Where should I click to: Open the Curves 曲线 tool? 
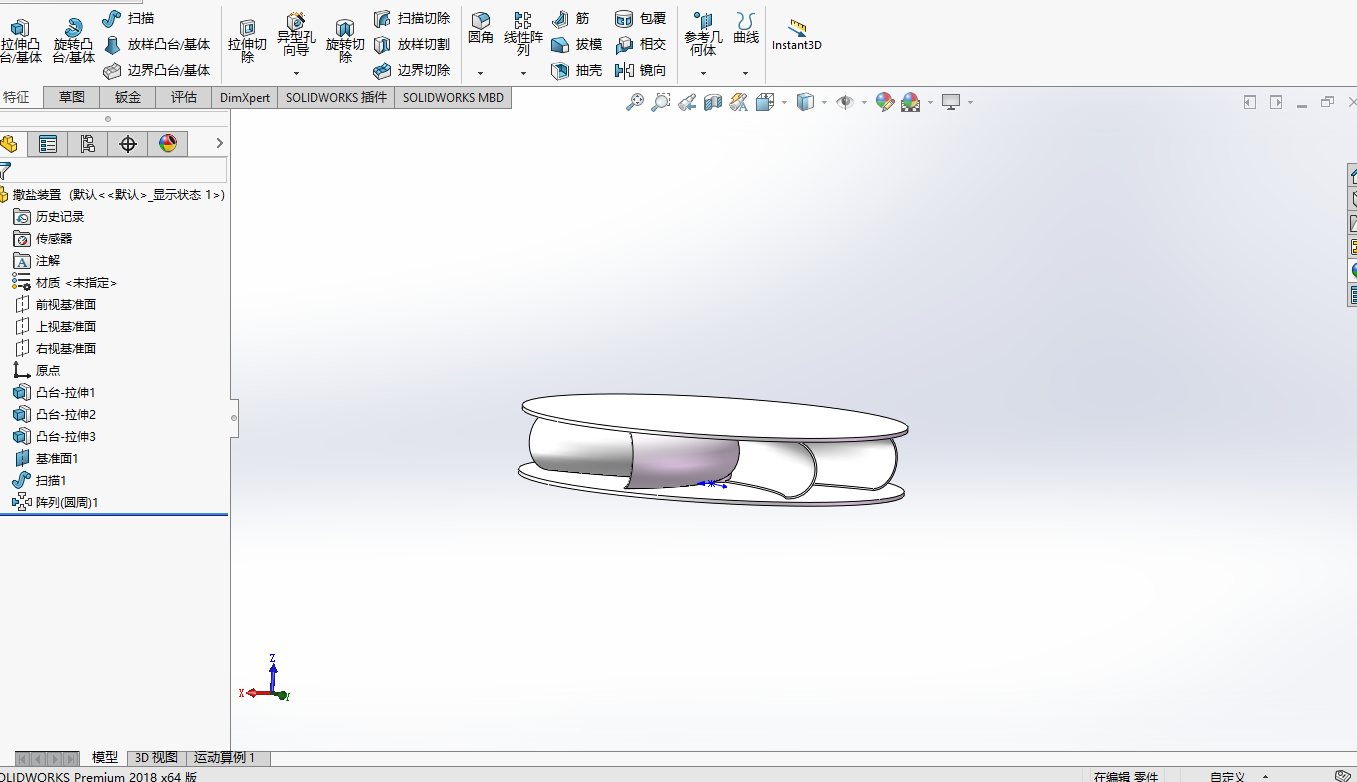[746, 29]
